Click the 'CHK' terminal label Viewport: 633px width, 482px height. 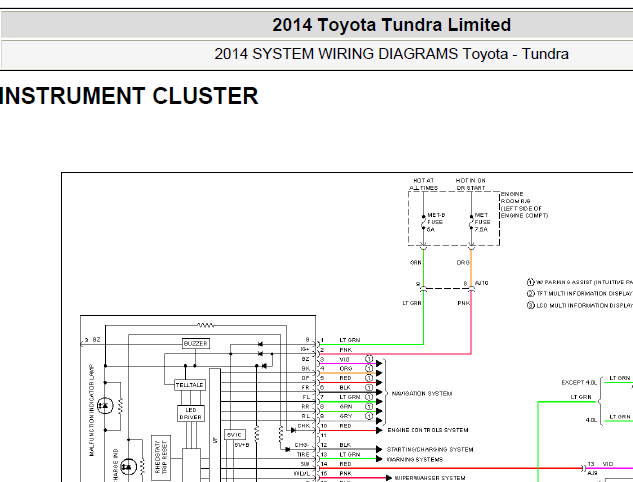304,426
